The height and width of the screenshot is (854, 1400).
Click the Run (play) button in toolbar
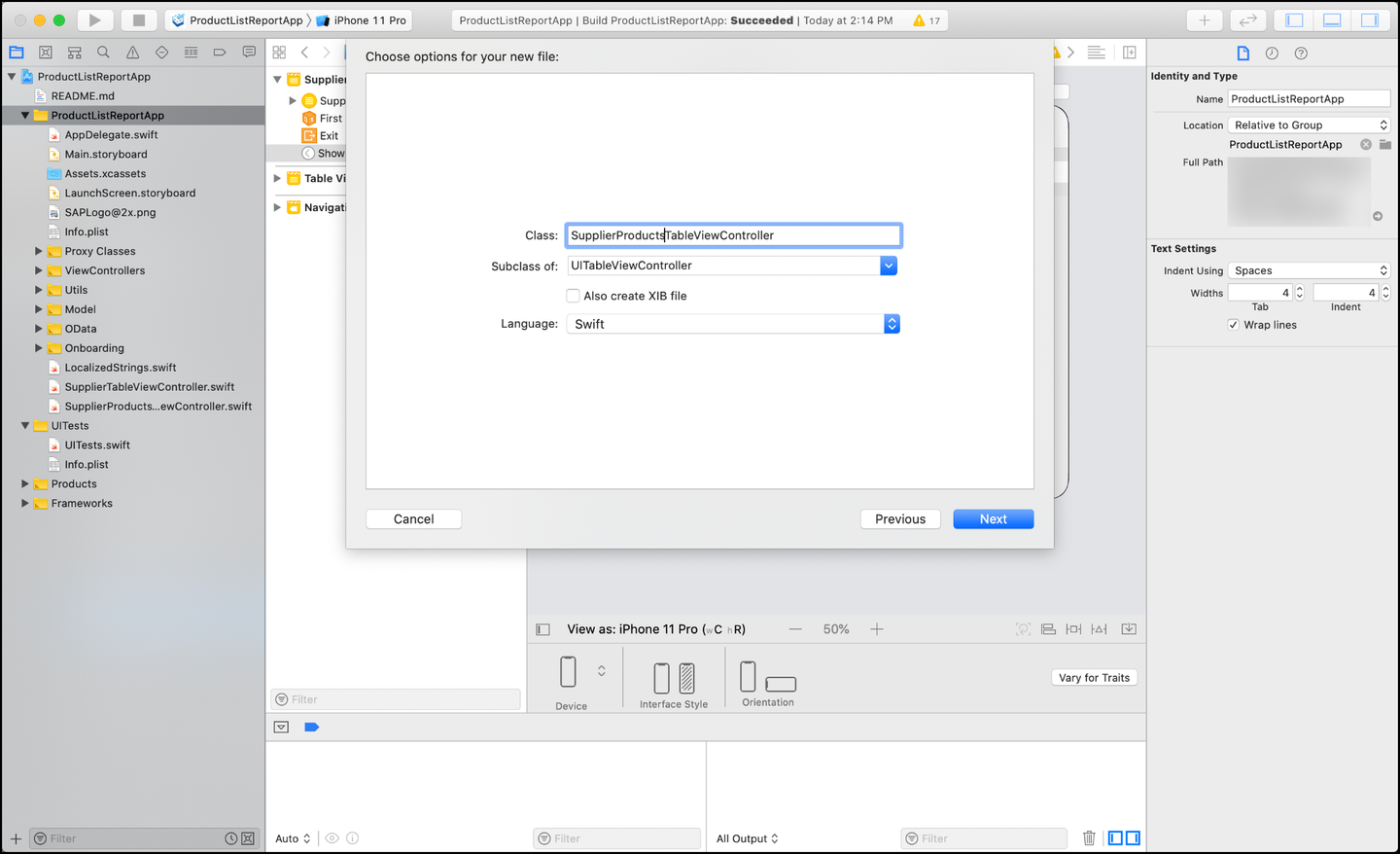(94, 19)
